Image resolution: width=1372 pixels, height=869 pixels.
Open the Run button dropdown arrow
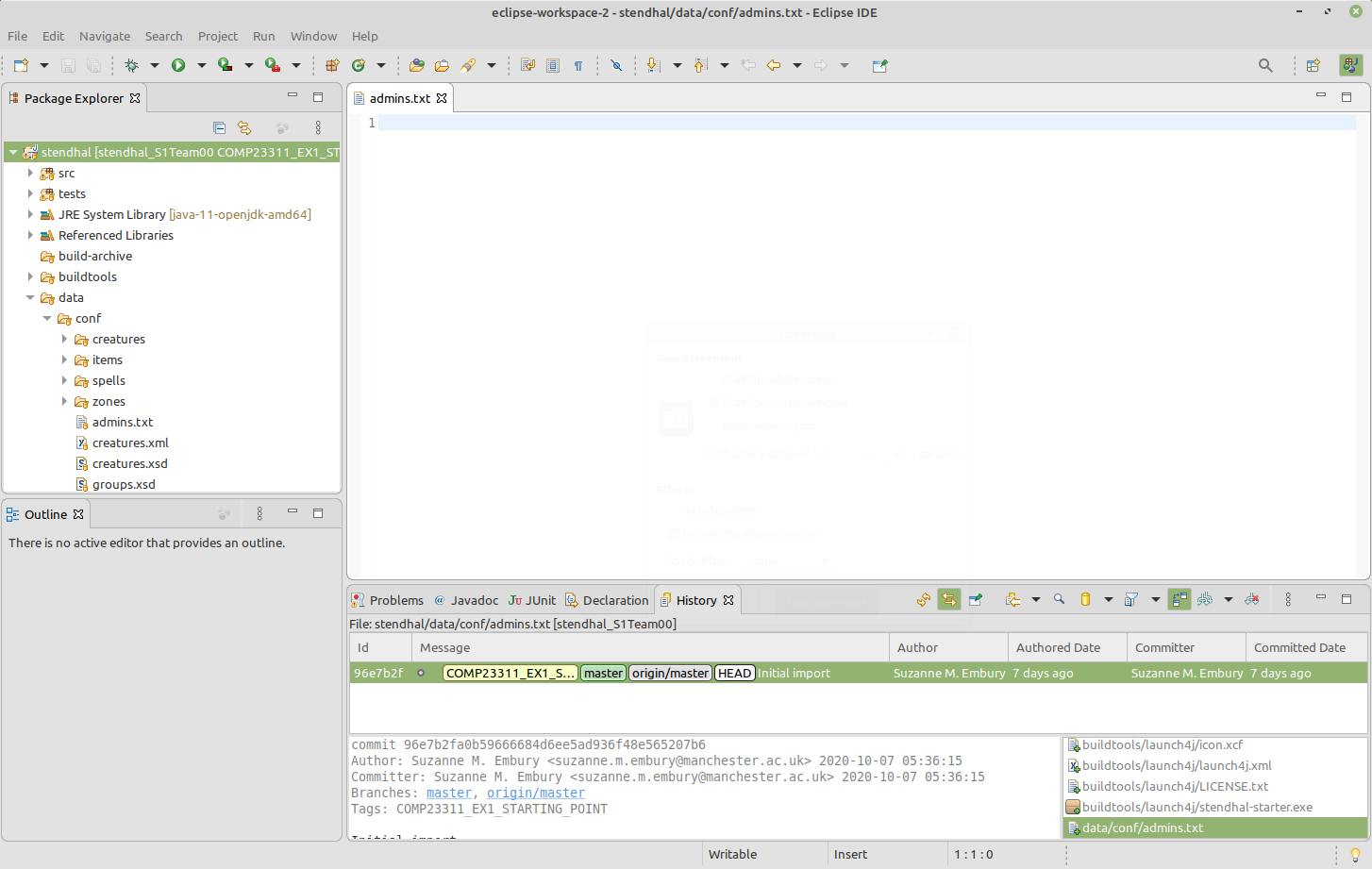click(201, 65)
